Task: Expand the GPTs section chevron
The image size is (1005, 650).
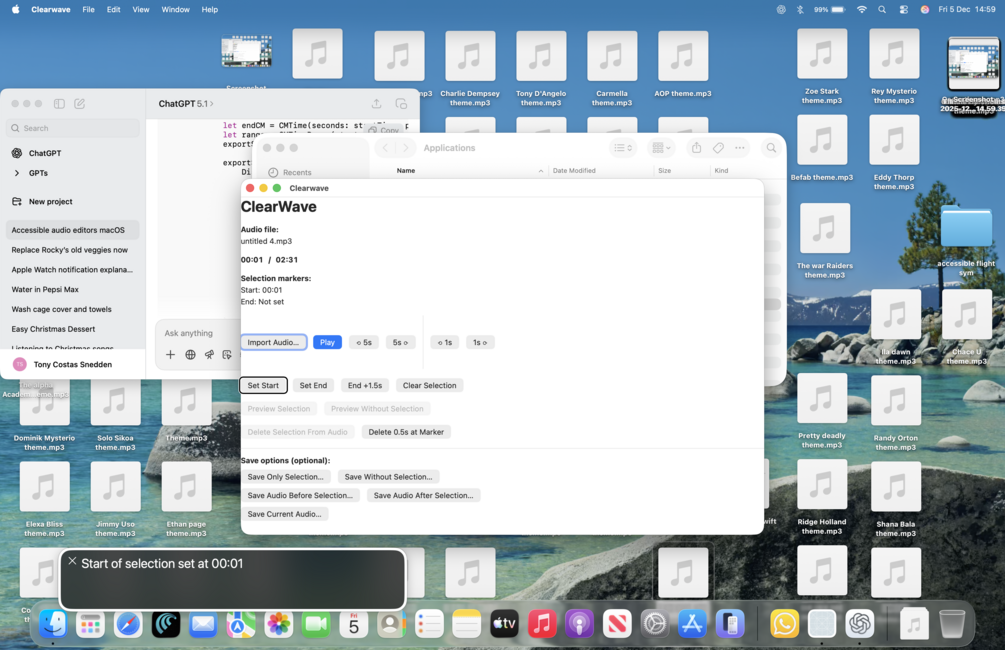Action: click(x=17, y=173)
